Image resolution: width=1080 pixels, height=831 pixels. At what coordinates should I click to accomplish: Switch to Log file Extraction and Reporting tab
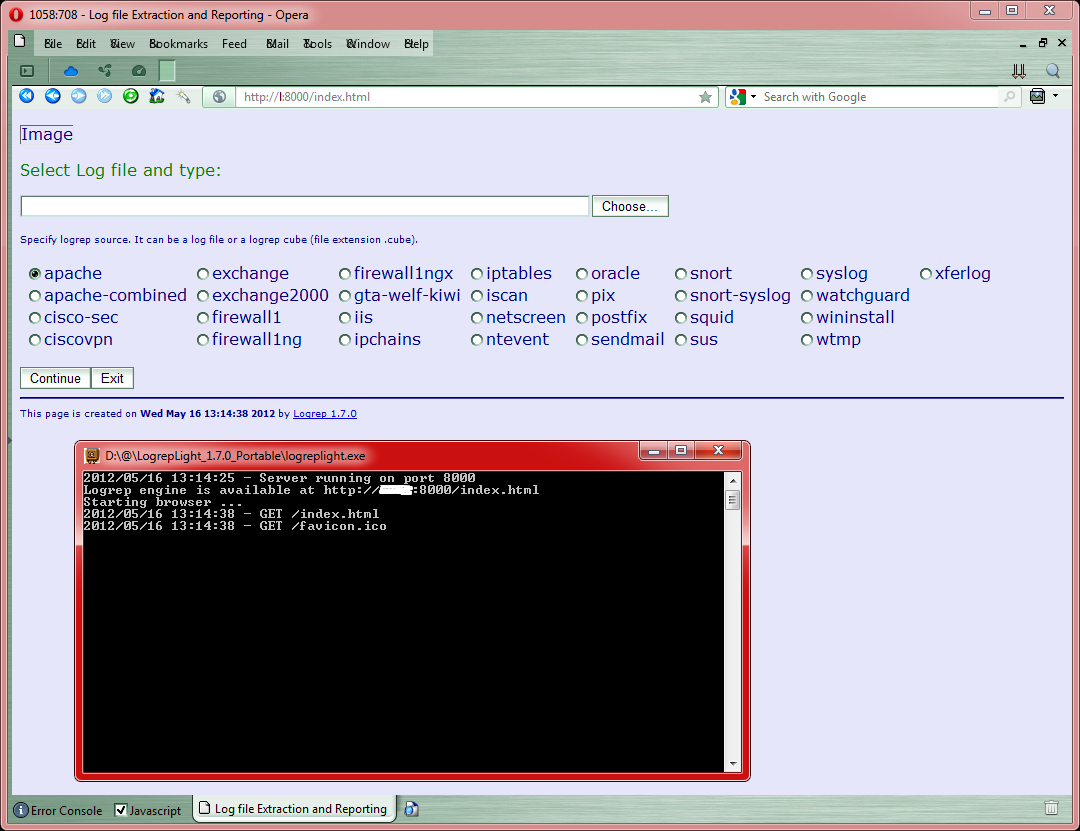pos(295,809)
